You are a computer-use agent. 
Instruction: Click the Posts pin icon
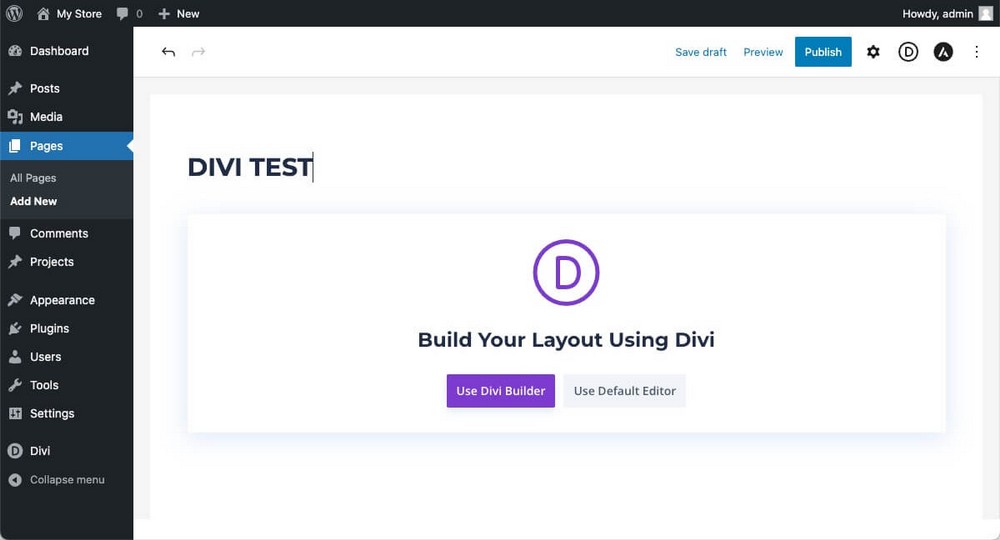coord(15,89)
